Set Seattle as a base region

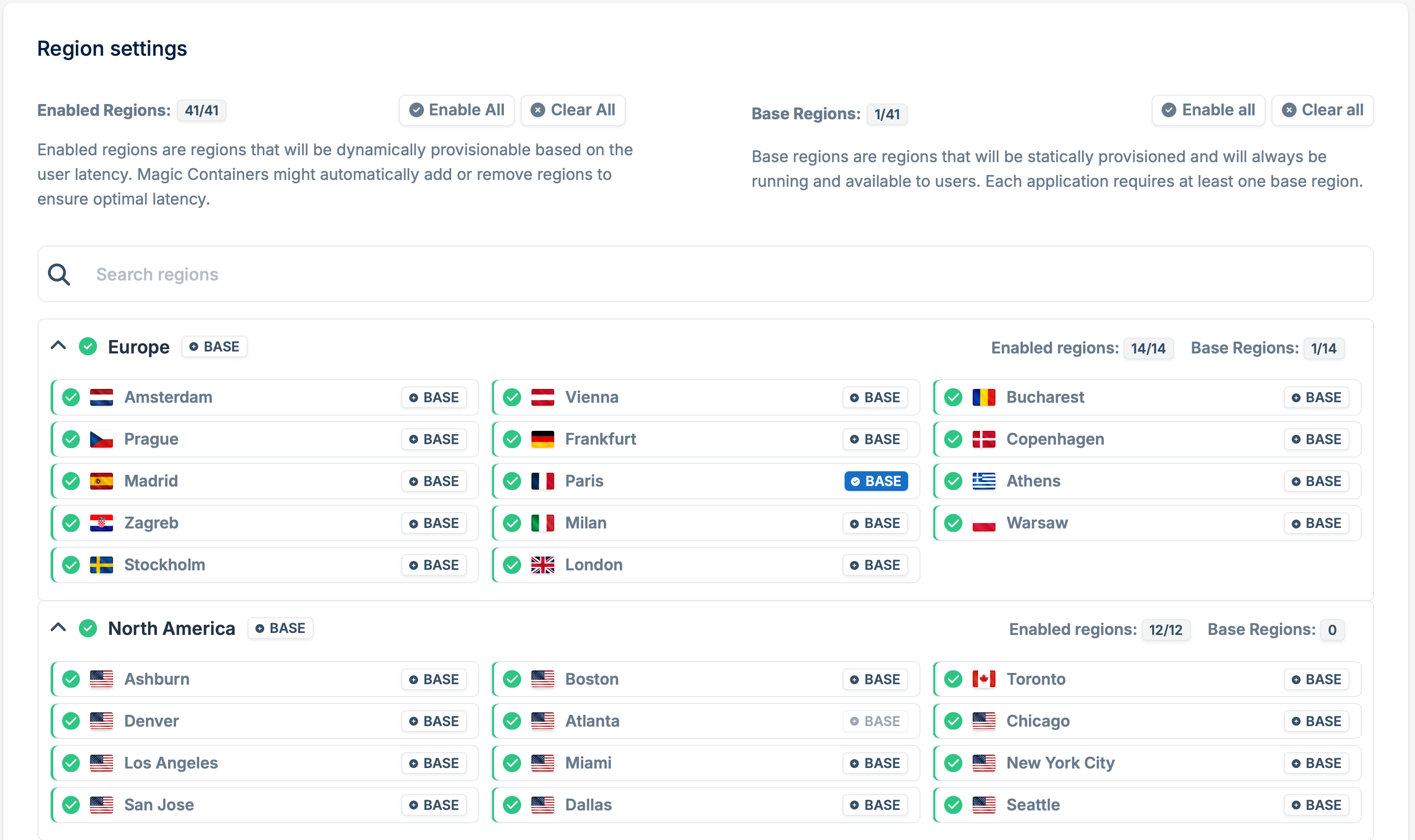tap(1316, 805)
